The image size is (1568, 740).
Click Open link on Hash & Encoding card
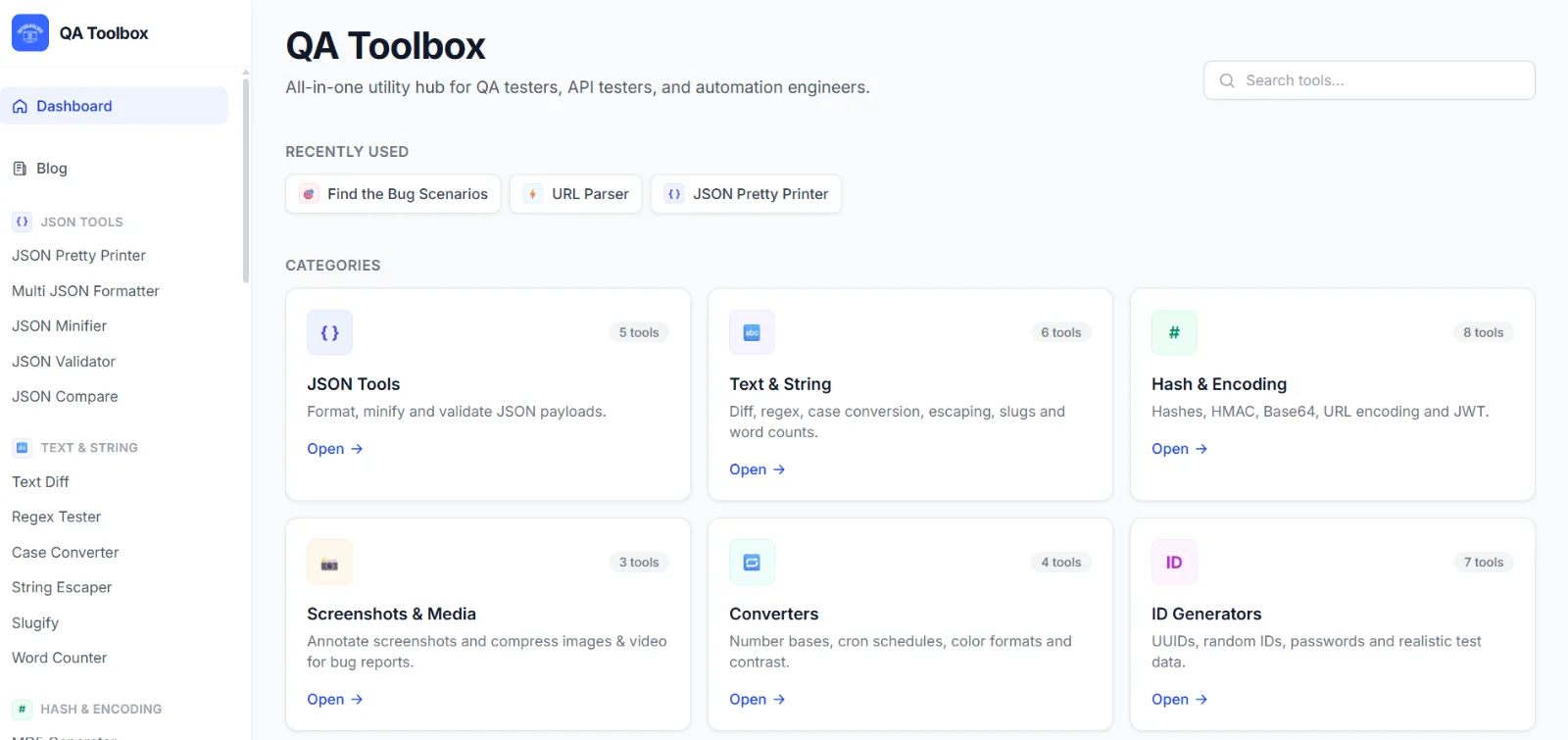[1180, 449]
